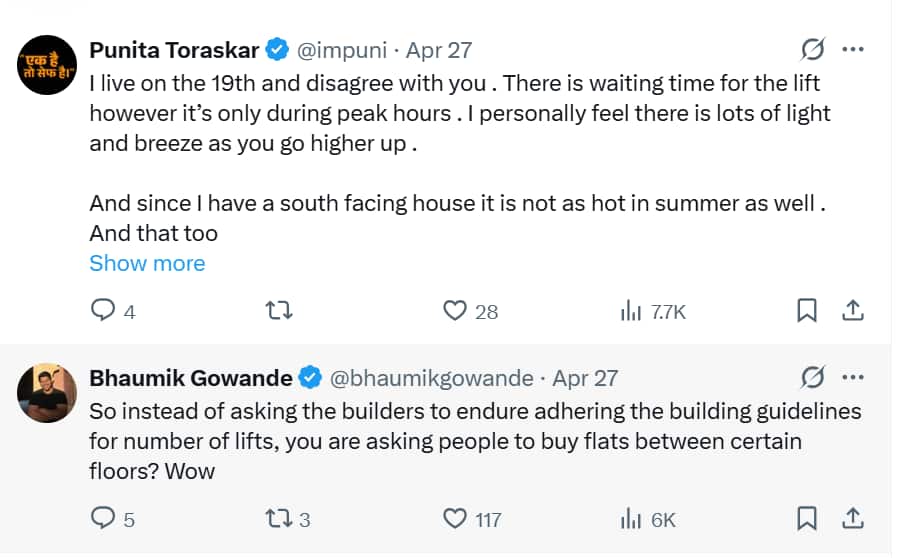
Task: Open more options for Bhaumik's tweet
Action: click(853, 378)
